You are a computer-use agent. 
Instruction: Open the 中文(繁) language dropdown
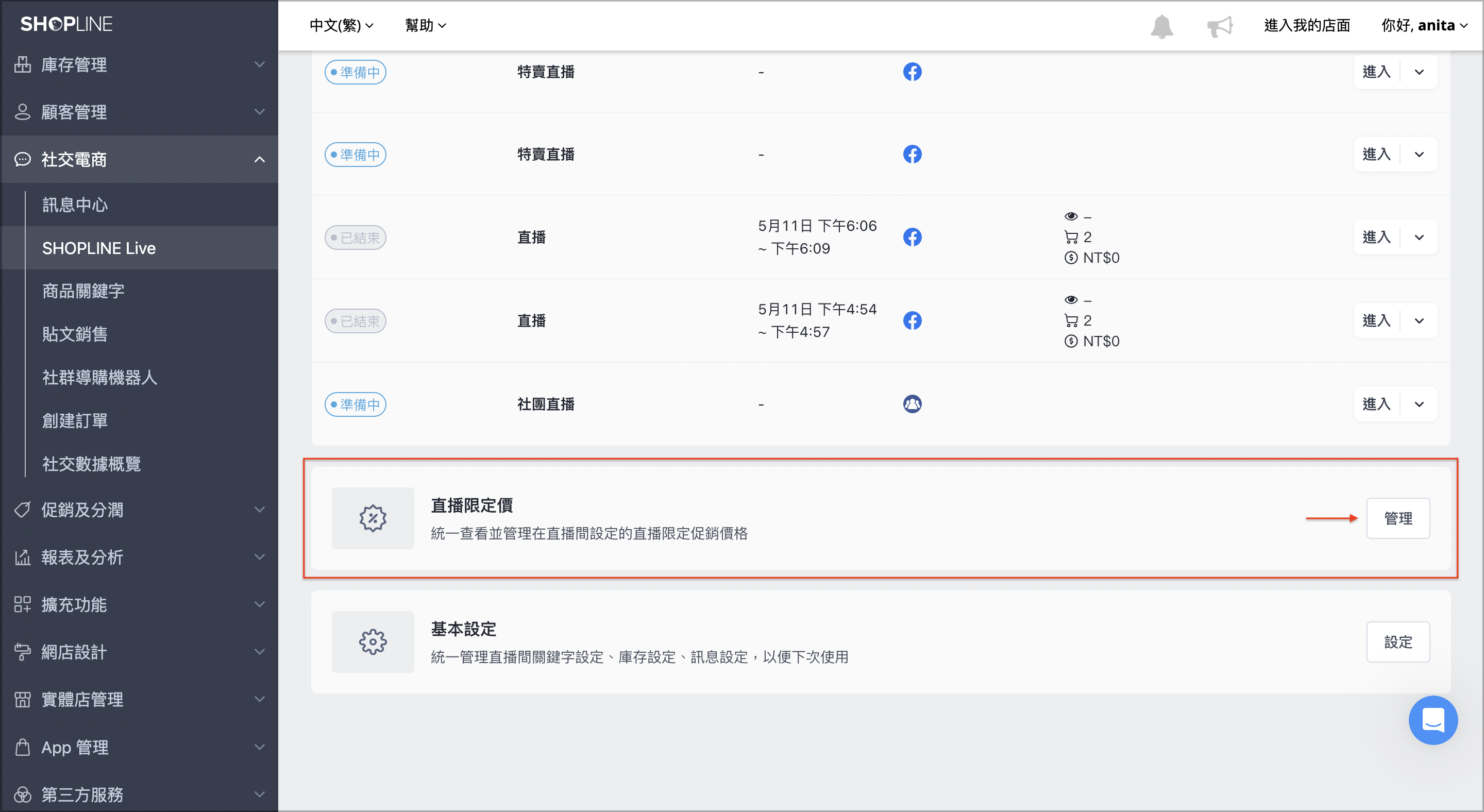tap(342, 25)
